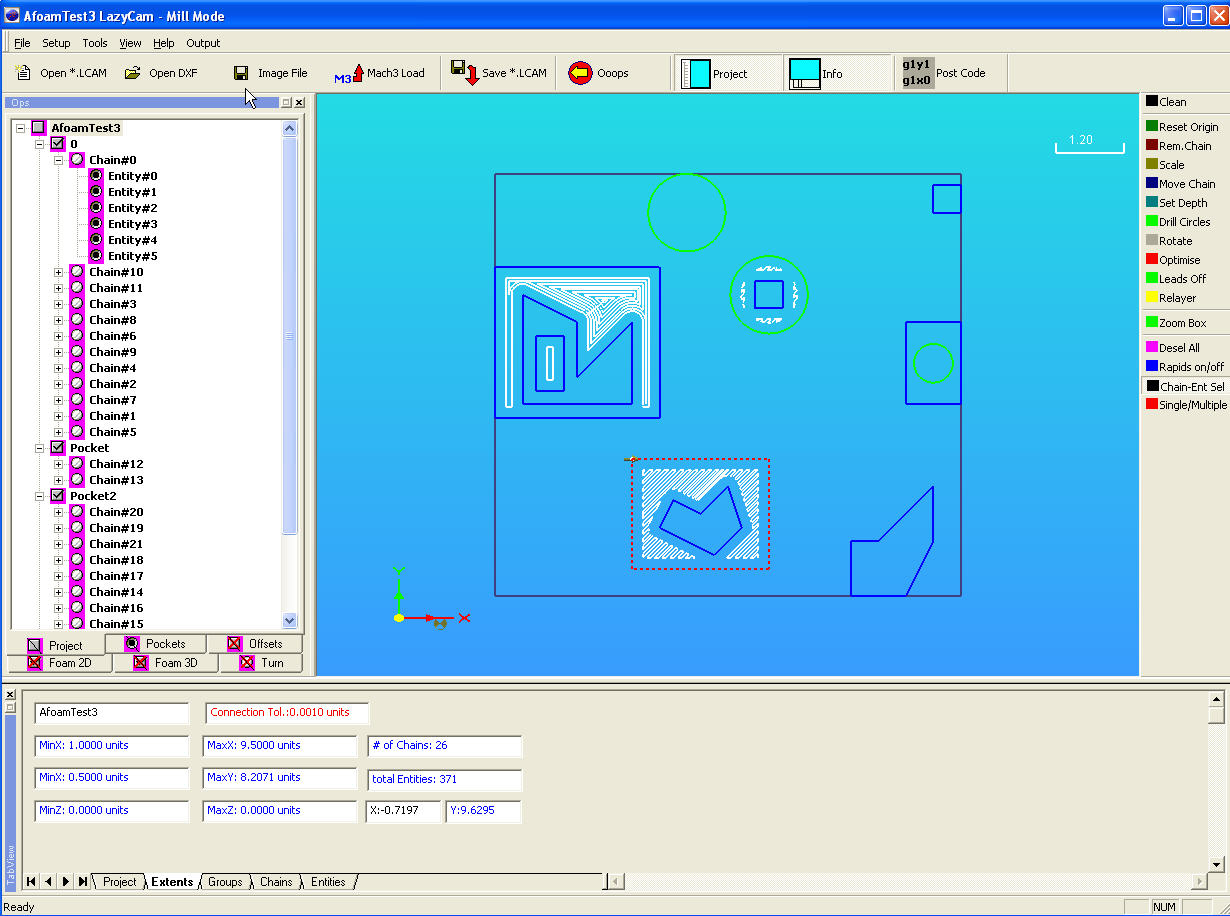This screenshot has width=1230, height=916.
Task: Click the Ops tree scroll down arrow
Action: click(x=290, y=620)
